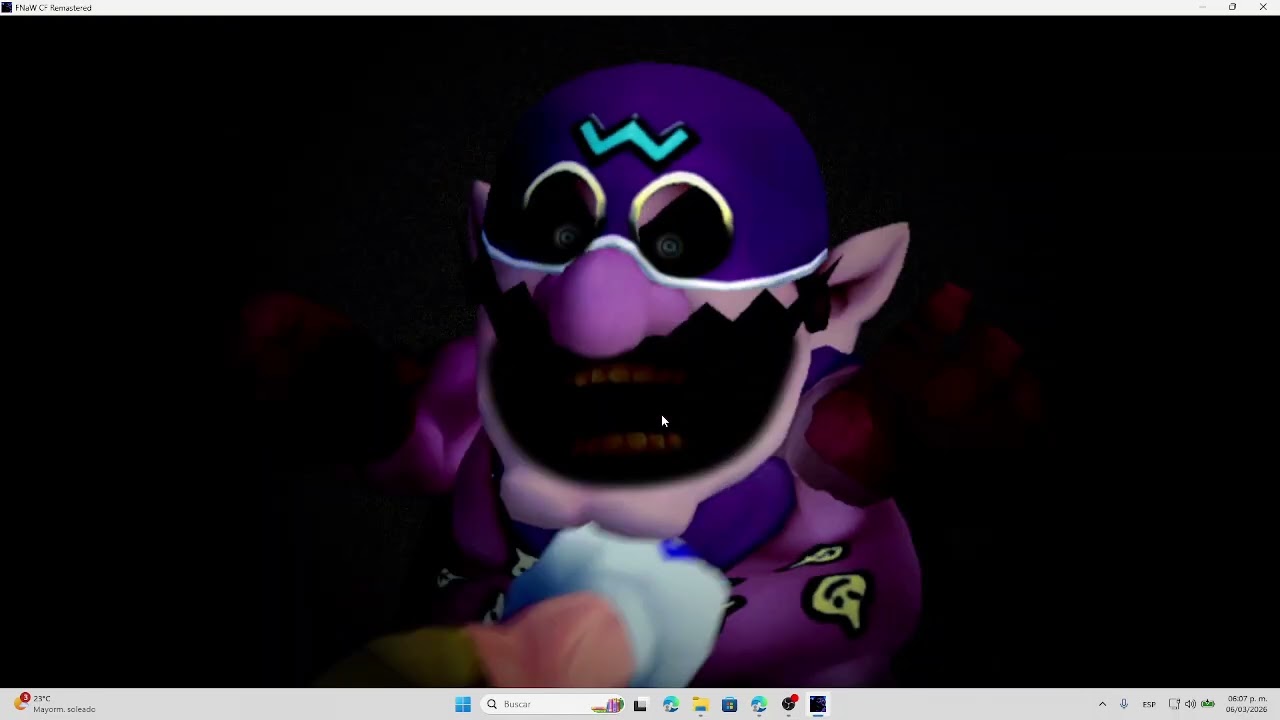Close the FNaW C² Remastered window
The height and width of the screenshot is (720, 1280).
click(x=1263, y=7)
